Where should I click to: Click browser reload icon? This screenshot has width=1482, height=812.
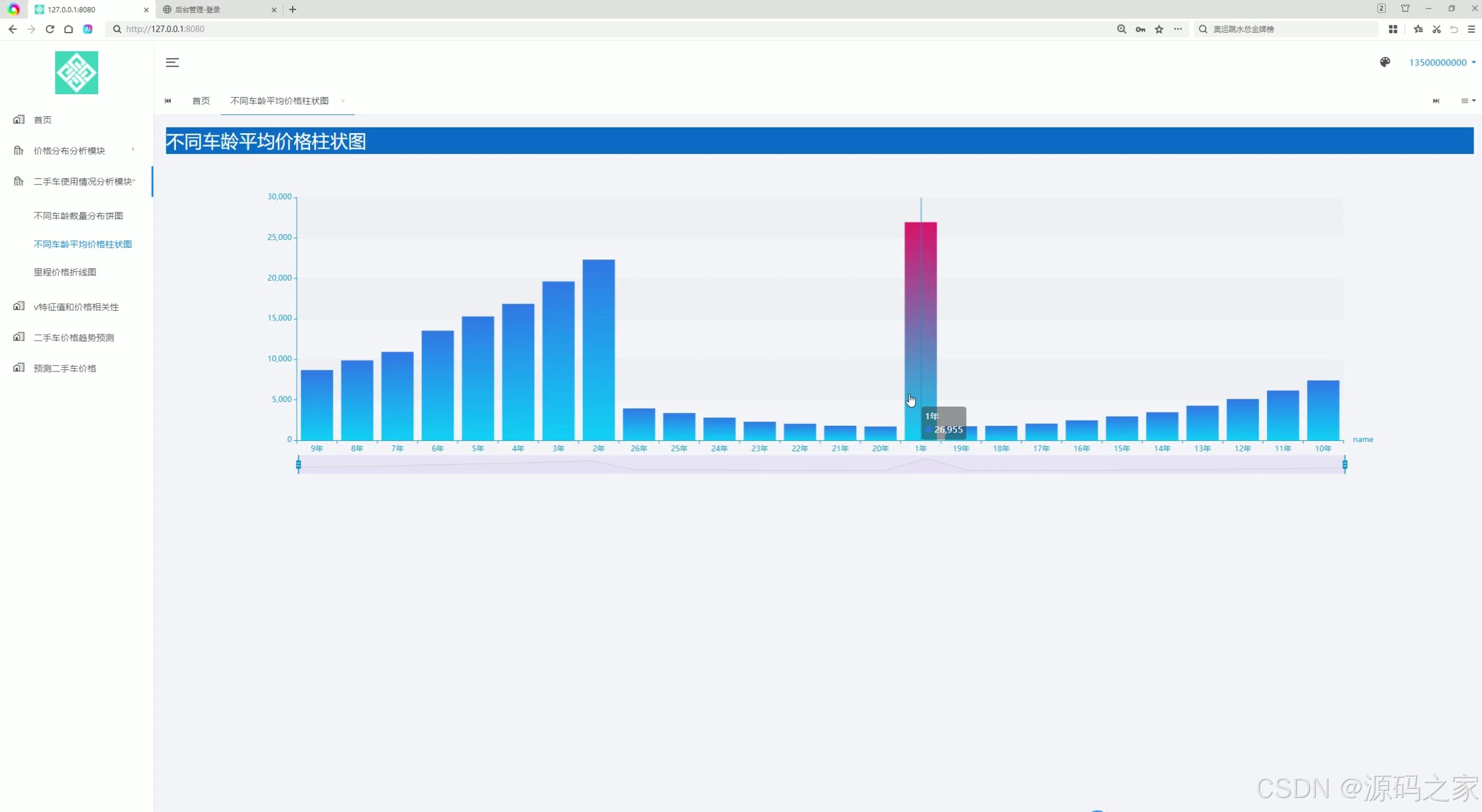[50, 29]
